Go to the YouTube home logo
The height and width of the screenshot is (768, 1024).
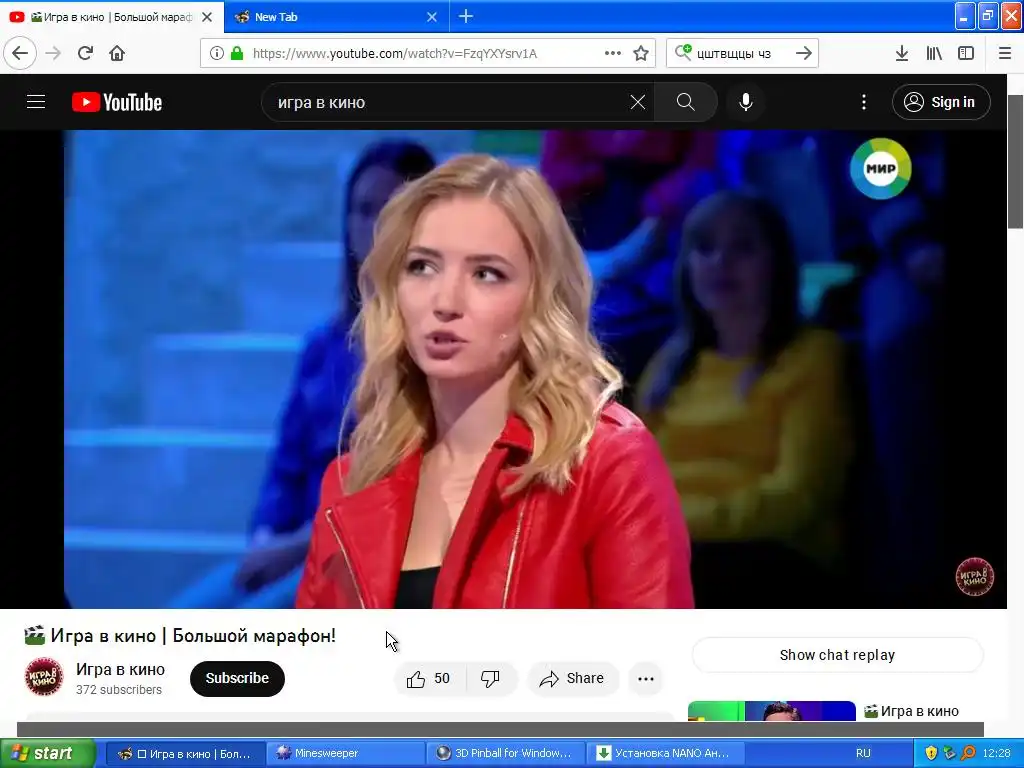[117, 102]
